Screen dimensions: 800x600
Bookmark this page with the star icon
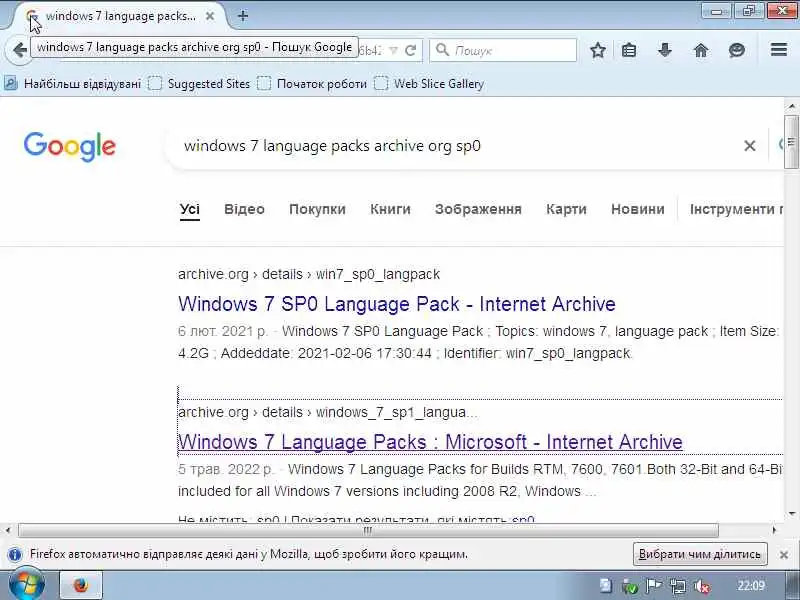tap(598, 50)
